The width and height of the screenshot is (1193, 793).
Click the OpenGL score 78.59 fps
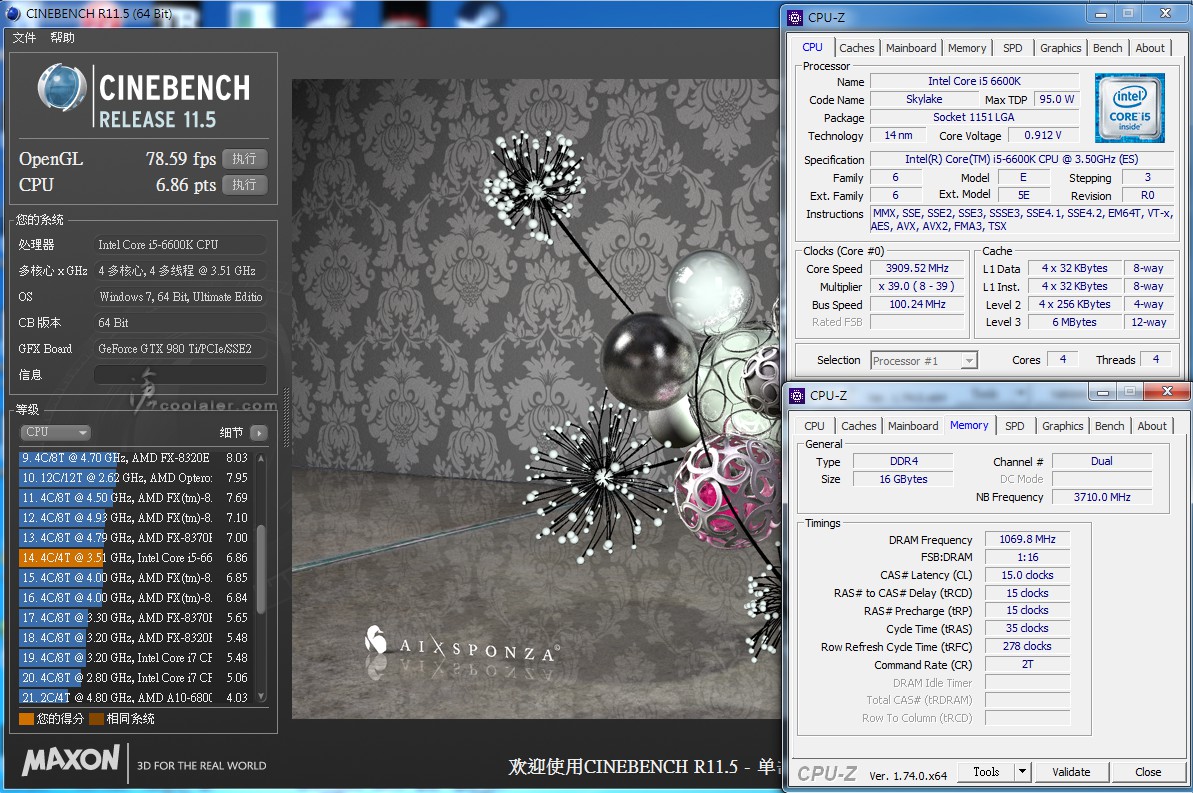(181, 159)
